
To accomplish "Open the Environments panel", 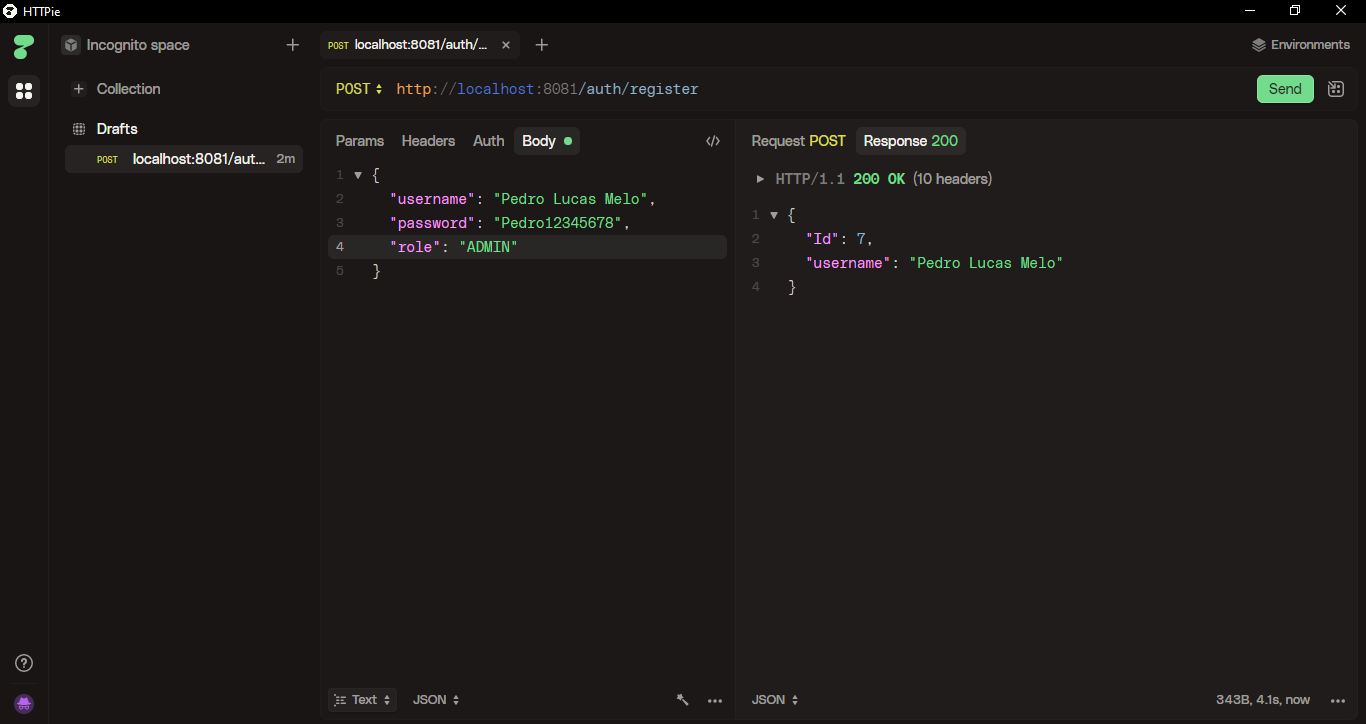I will pos(1300,45).
